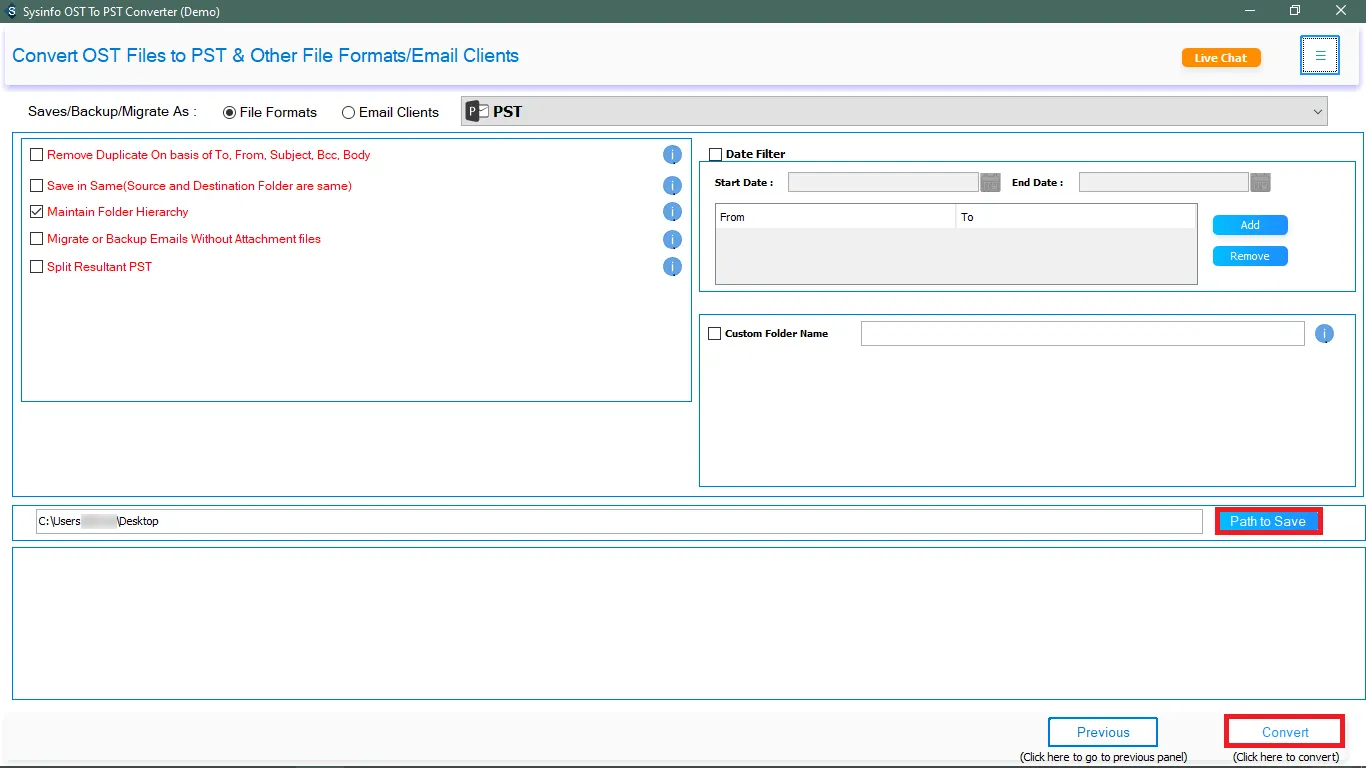Click info icon beside Save in Same
Image resolution: width=1366 pixels, height=768 pixels.
point(672,186)
